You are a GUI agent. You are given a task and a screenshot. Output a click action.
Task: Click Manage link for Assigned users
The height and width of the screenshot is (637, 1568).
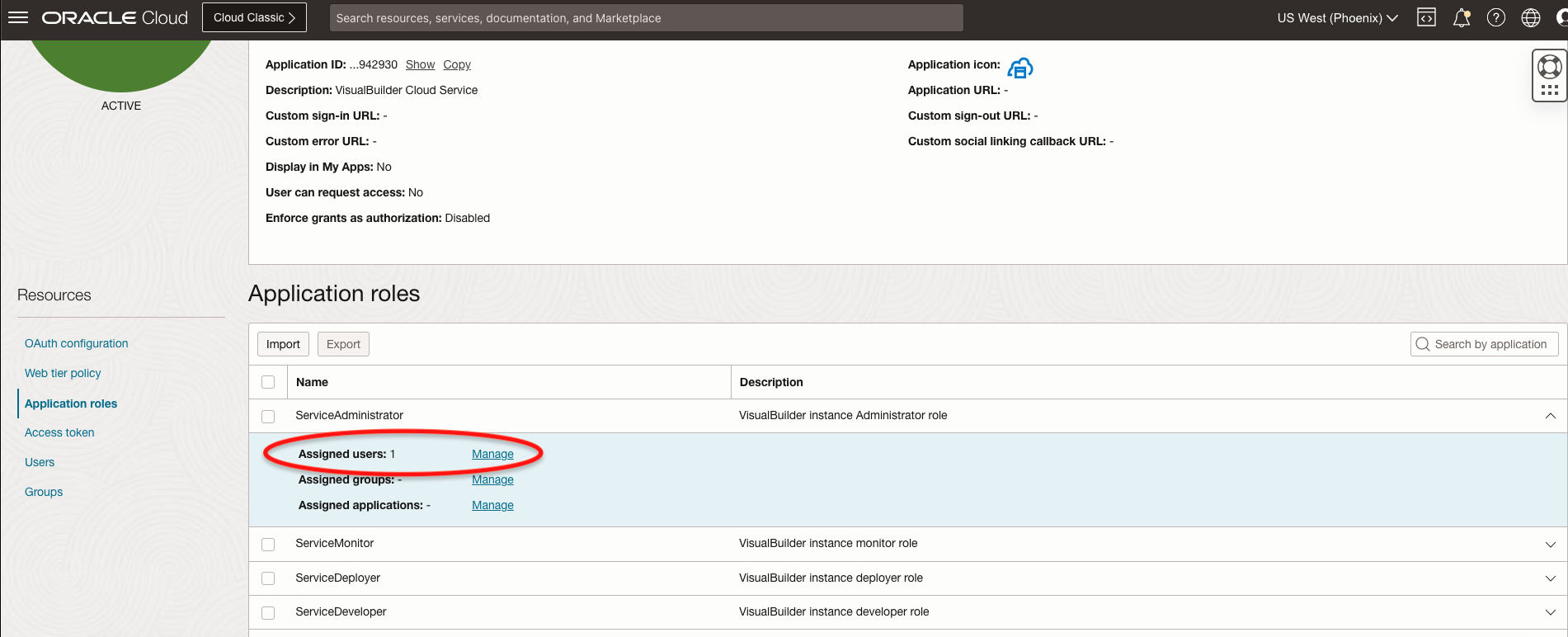492,454
